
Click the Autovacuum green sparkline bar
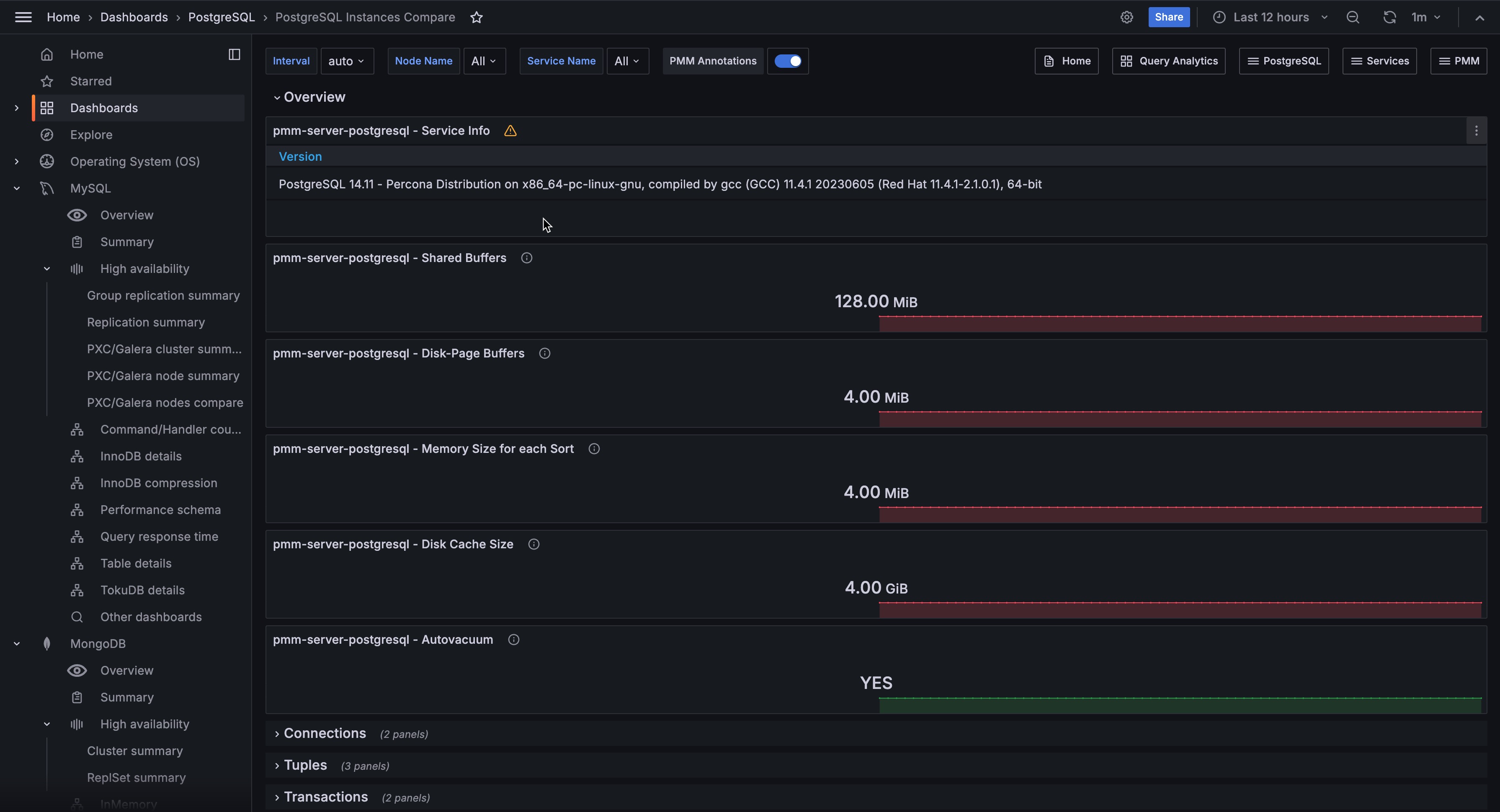point(1179,705)
